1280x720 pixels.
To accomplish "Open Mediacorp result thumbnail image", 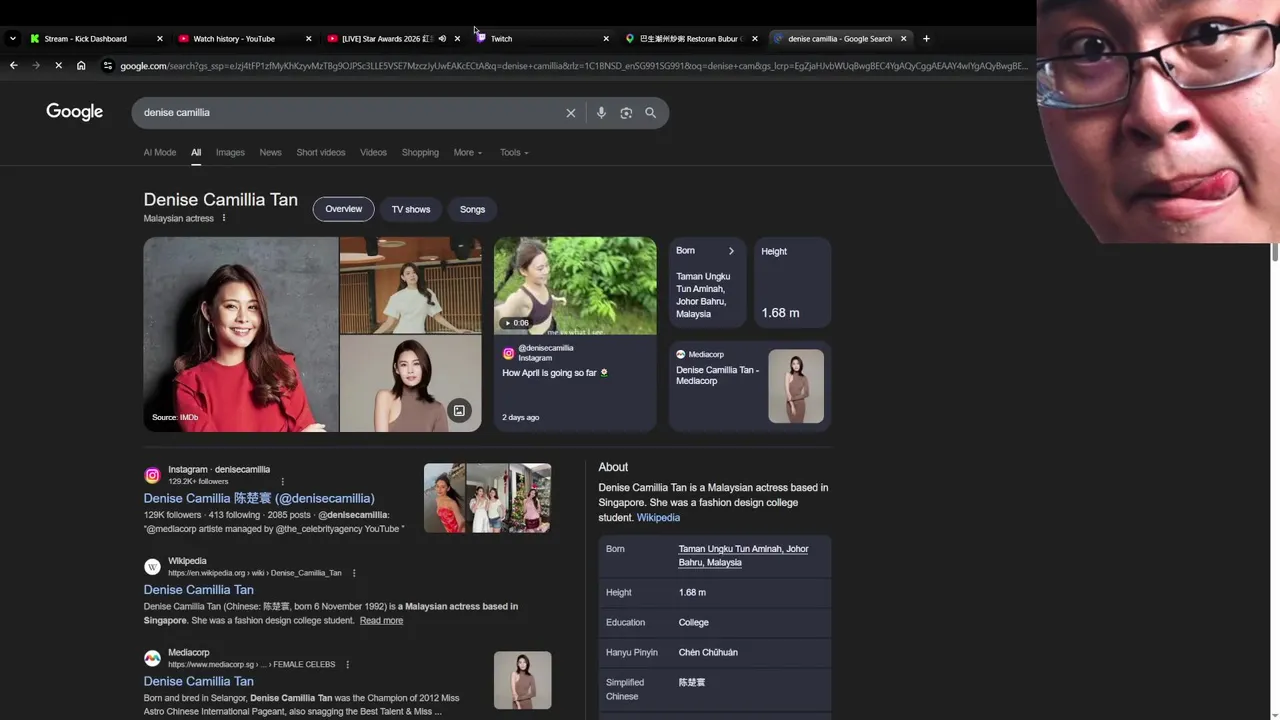I will click(522, 681).
